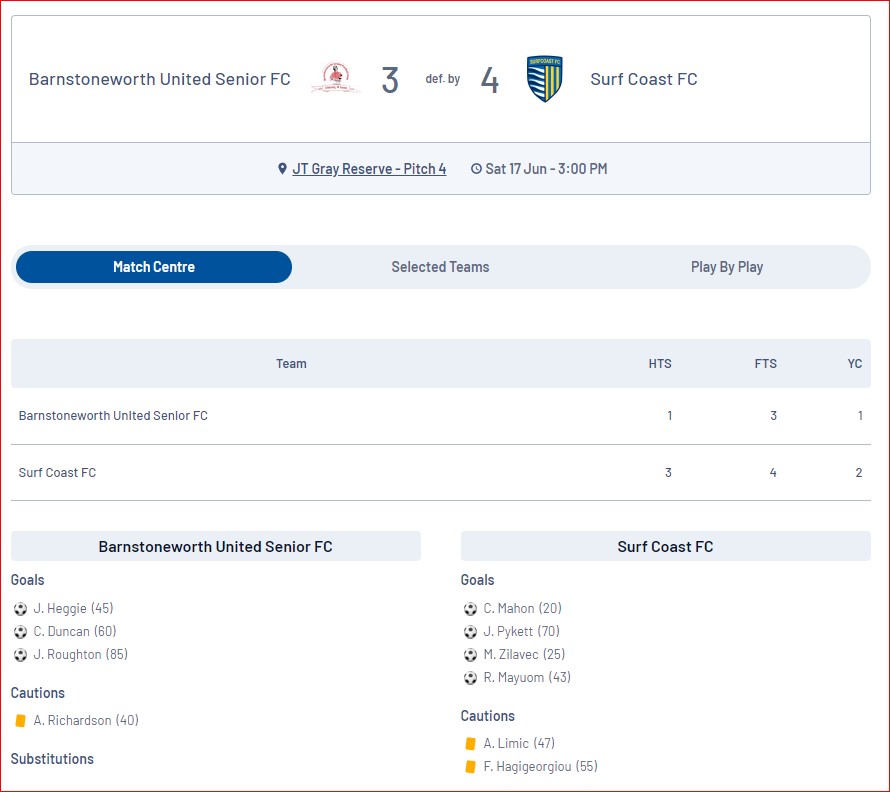
Task: Click the Surf Coast FC header team name
Action: 644,79
